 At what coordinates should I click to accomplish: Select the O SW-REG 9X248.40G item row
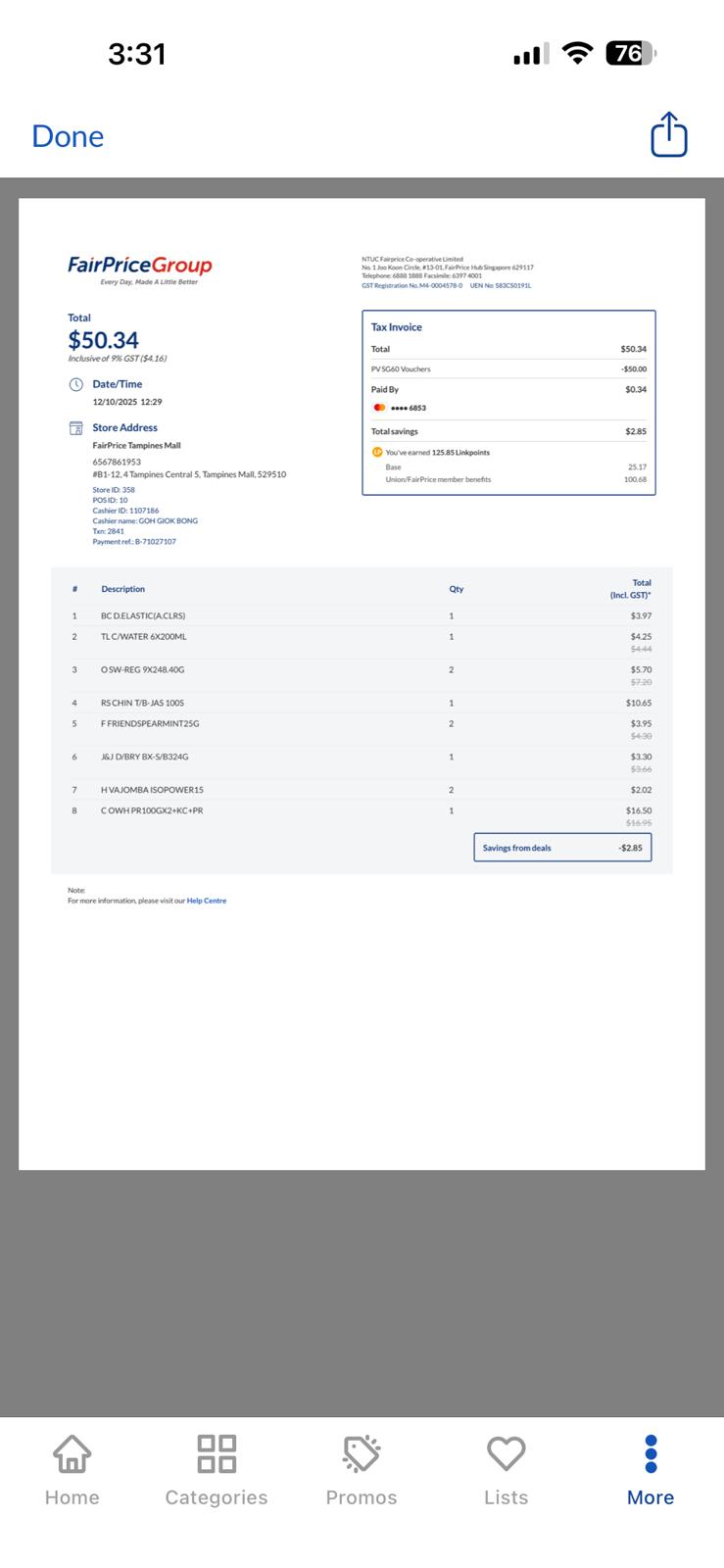[x=362, y=675]
